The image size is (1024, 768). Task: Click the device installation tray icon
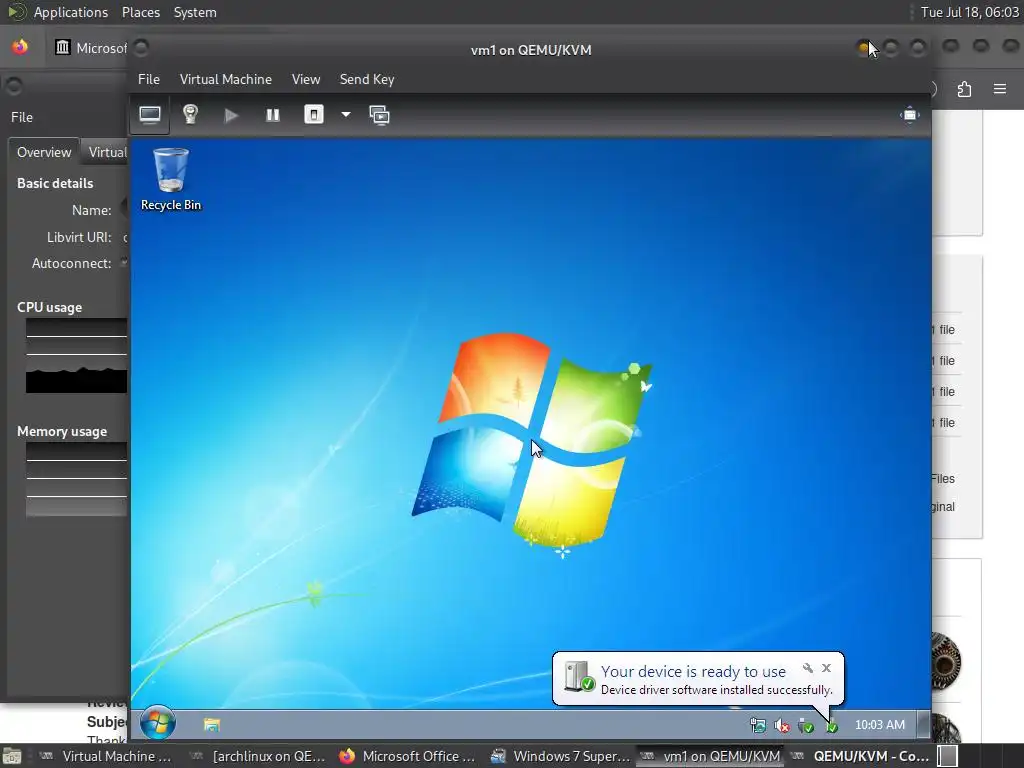(x=831, y=725)
